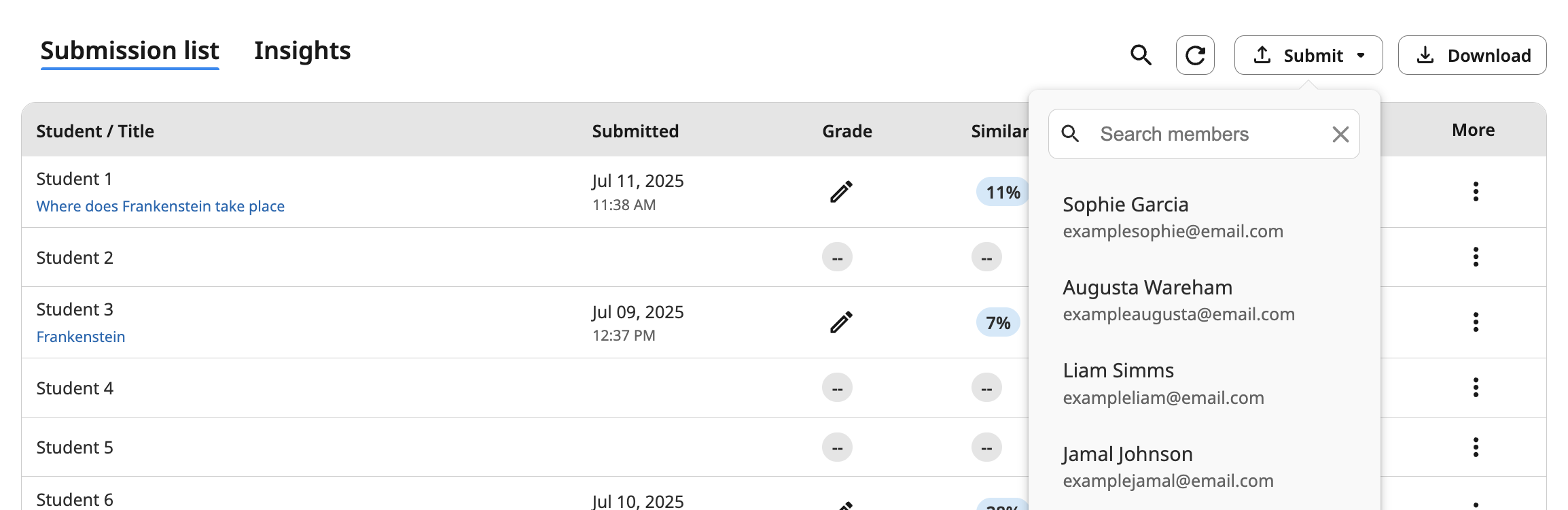Refresh the submission list
The height and width of the screenshot is (510, 1568).
[1196, 55]
